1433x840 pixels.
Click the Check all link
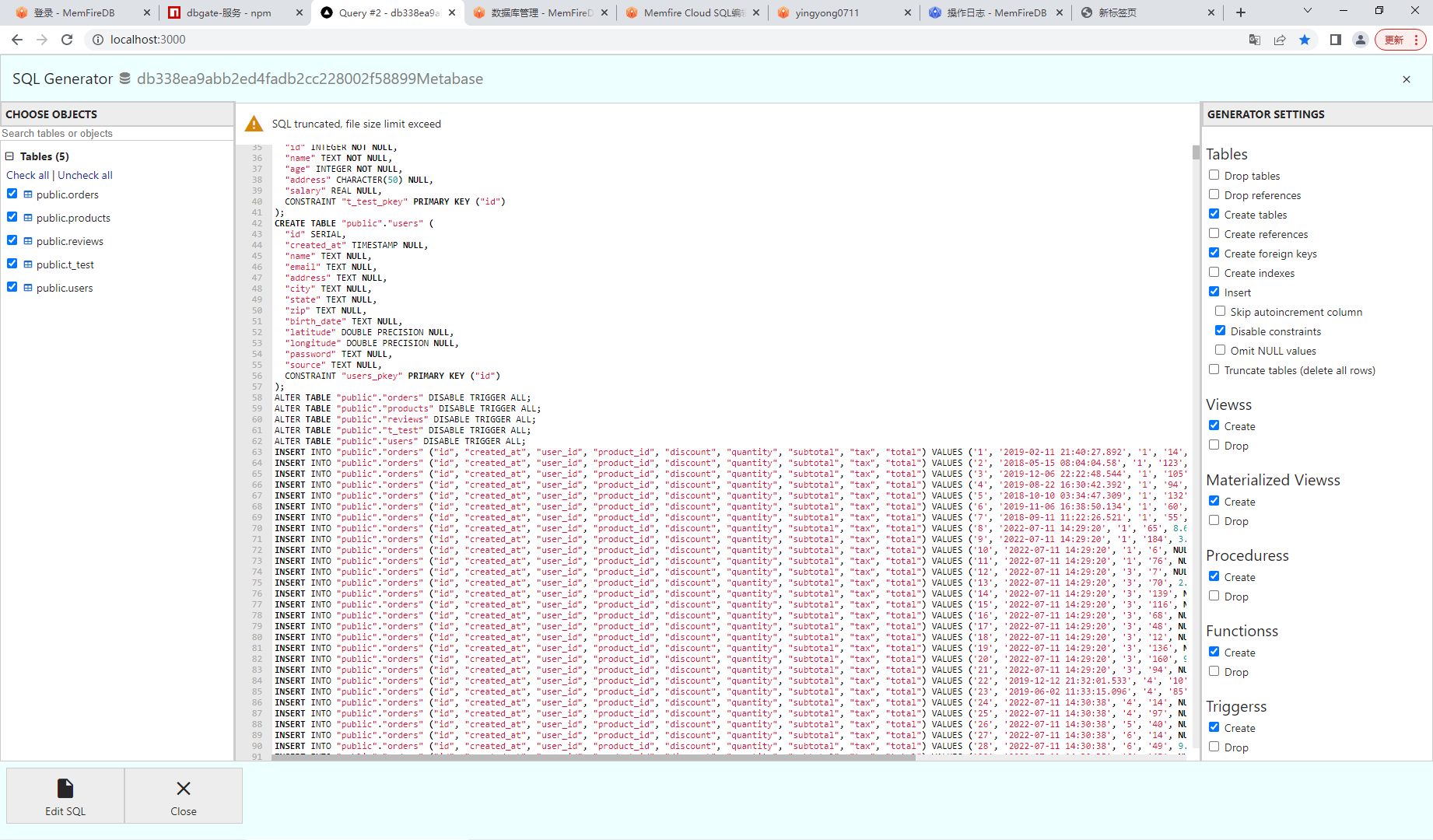point(27,175)
